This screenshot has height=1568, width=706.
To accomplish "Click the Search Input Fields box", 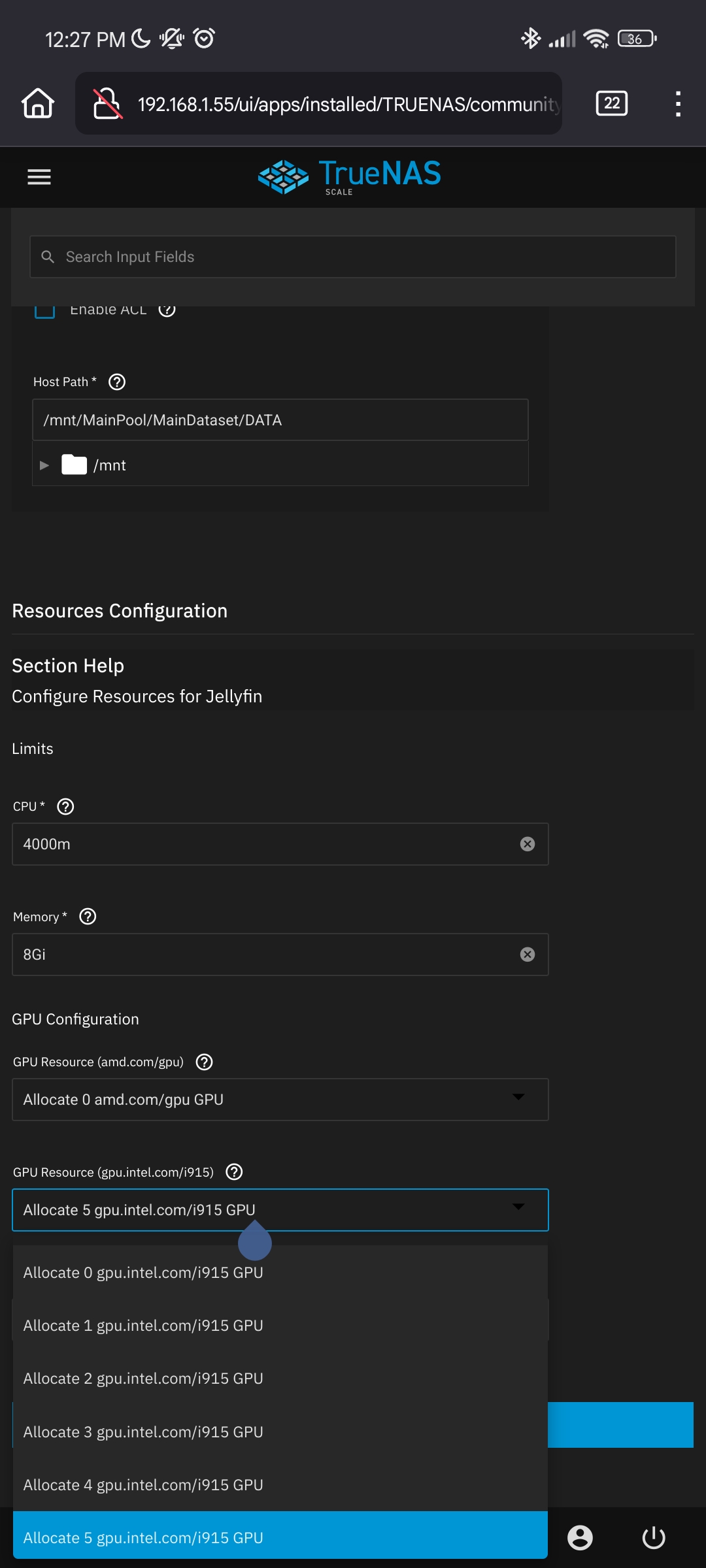I will coord(353,257).
